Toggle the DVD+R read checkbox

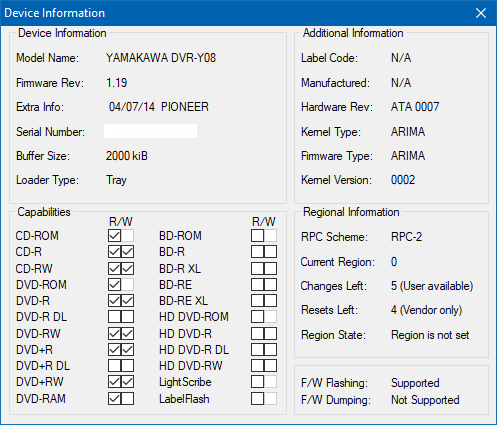pos(114,350)
